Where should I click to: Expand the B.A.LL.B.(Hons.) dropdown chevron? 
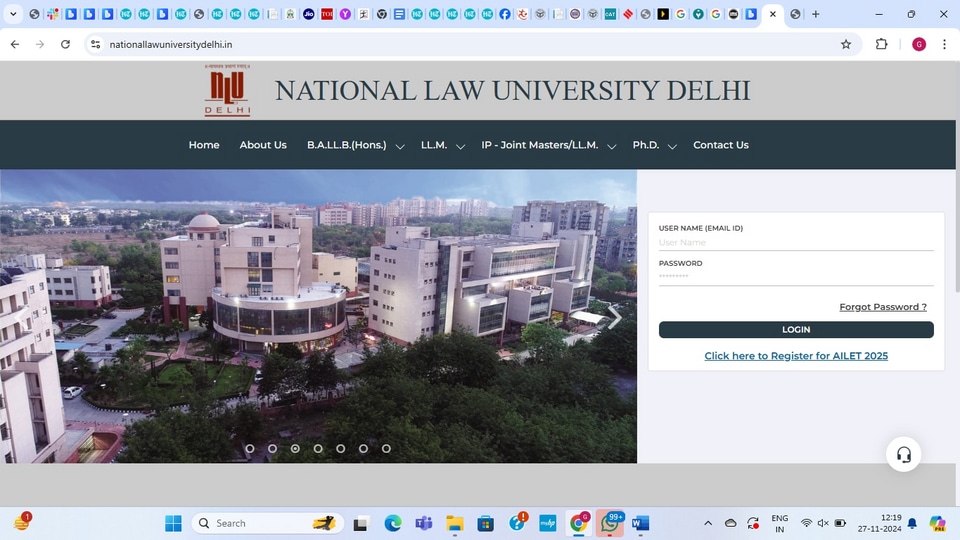pos(400,146)
